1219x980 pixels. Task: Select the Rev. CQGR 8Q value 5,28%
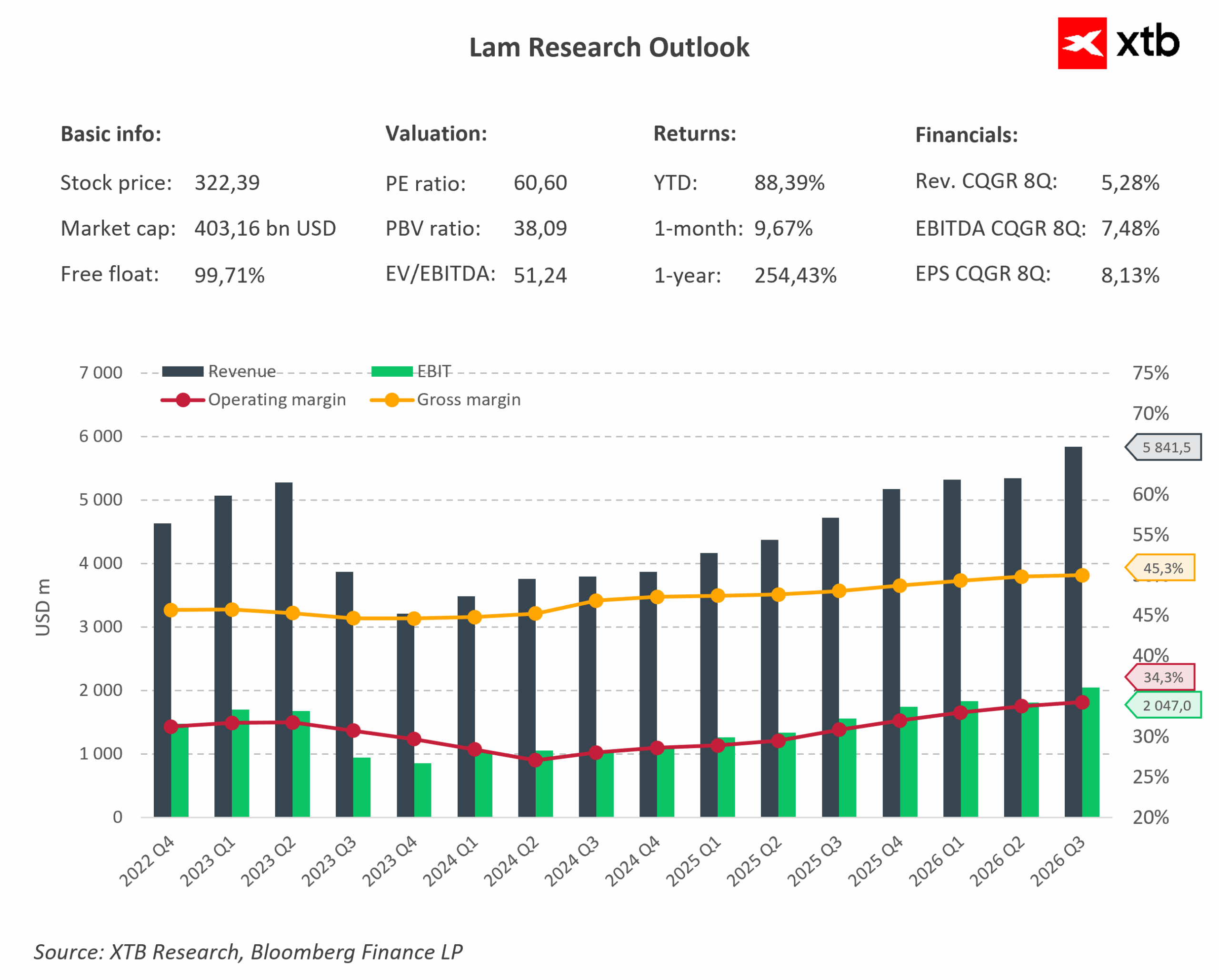[1129, 183]
